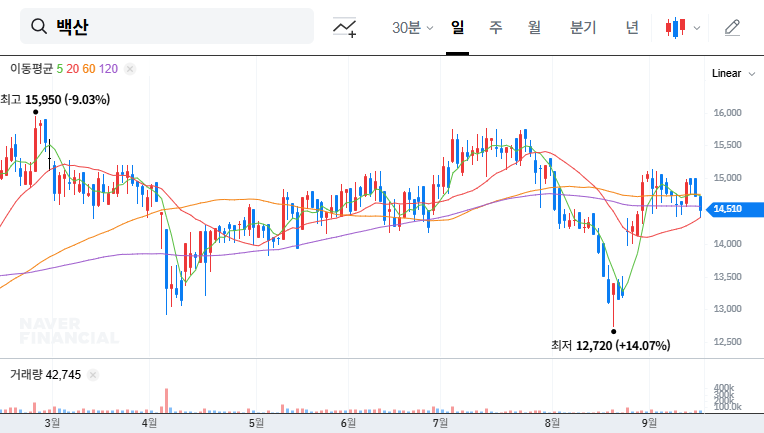This screenshot has width=764, height=433.
Task: Select the 일 daily chart tab
Action: click(x=457, y=27)
